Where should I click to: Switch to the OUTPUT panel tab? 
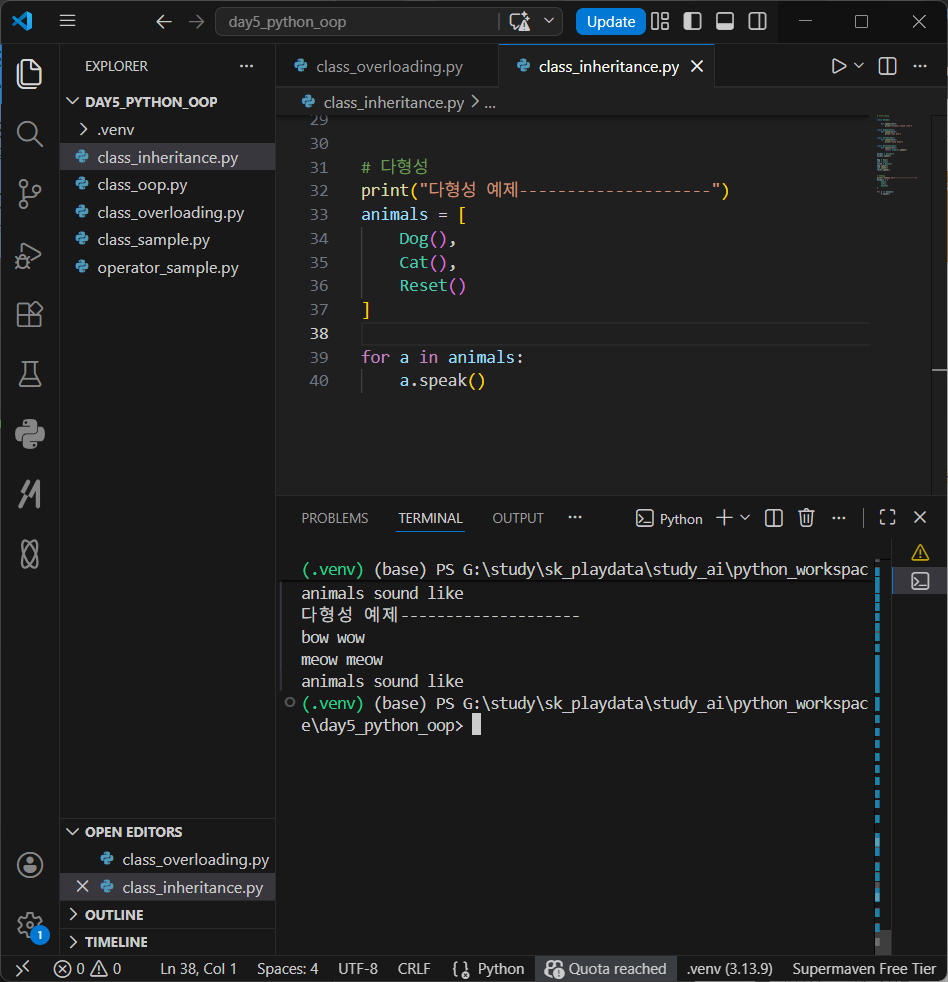click(518, 518)
